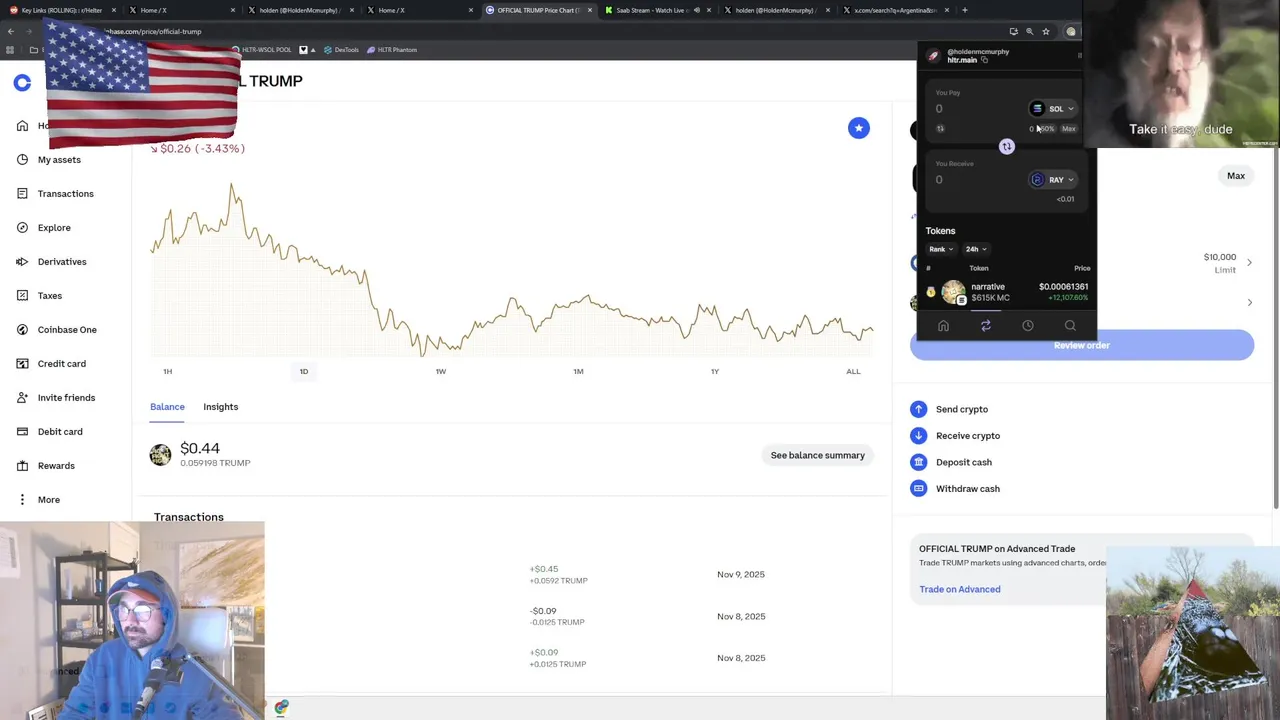Open Derivatives section
This screenshot has width=1280, height=720.
[x=52, y=262]
